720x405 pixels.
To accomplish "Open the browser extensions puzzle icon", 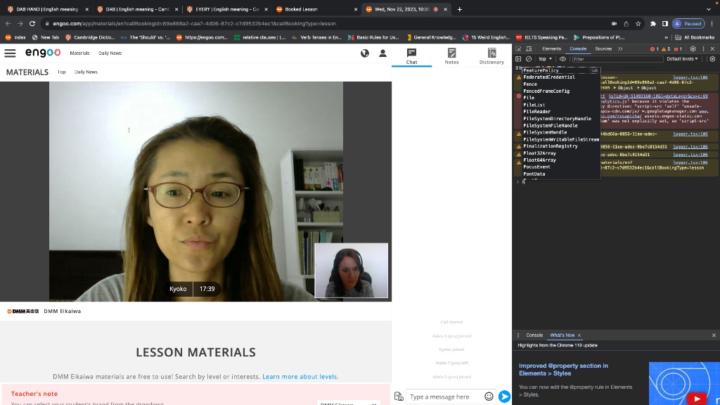I will tap(653, 23).
